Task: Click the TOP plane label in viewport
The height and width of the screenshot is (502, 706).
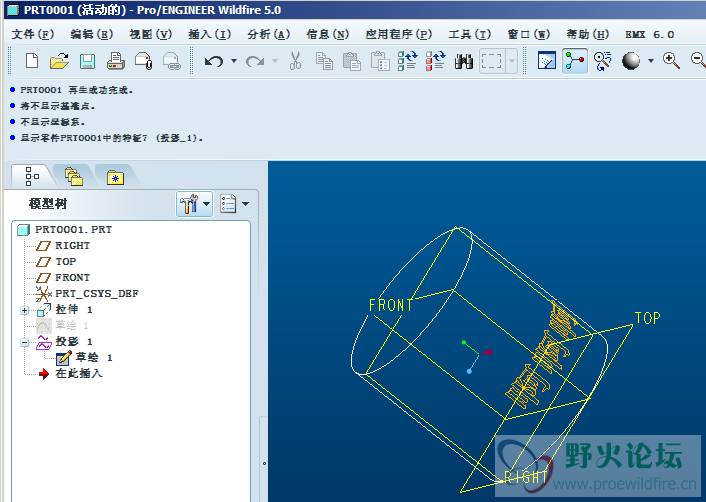Action: point(647,318)
